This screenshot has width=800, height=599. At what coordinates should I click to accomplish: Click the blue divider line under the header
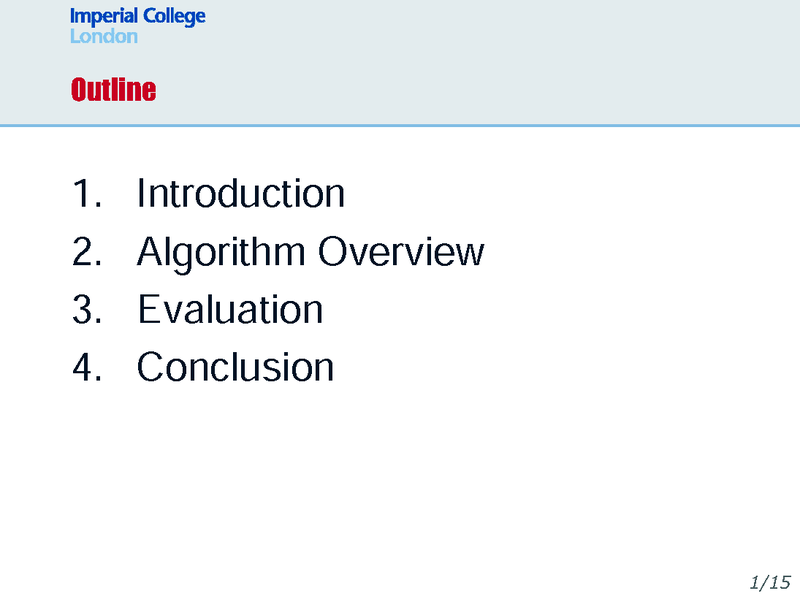[x=400, y=126]
